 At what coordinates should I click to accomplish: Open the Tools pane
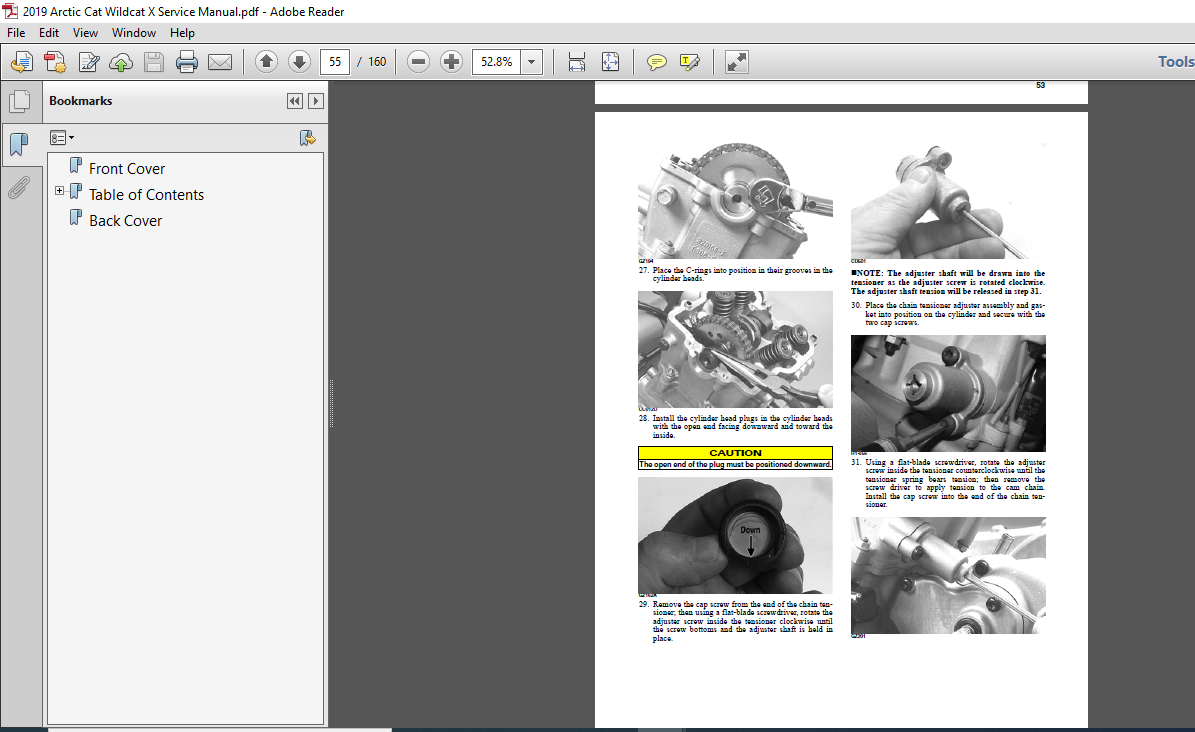pos(1175,62)
